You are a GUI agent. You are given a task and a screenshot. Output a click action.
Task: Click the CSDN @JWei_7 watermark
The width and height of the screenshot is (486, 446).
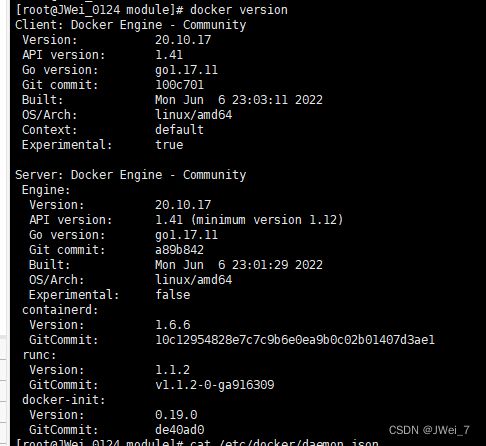pos(429,430)
